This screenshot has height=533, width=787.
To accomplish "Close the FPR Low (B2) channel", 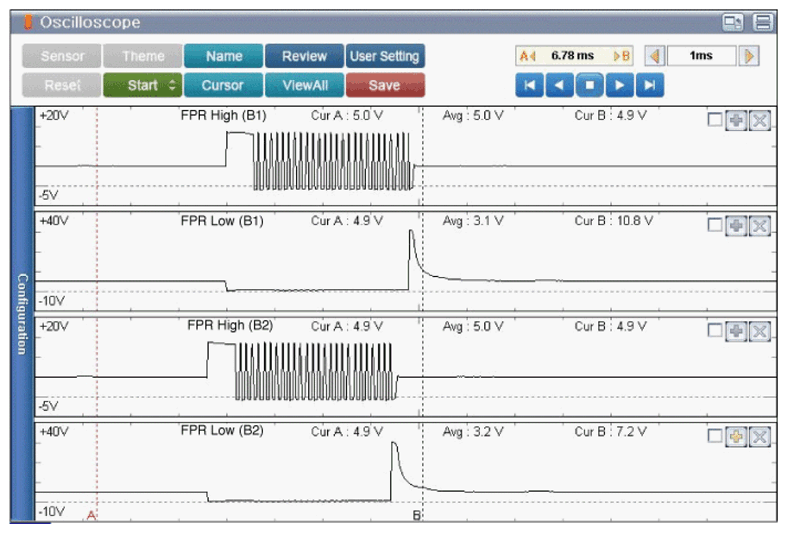I will [x=760, y=437].
